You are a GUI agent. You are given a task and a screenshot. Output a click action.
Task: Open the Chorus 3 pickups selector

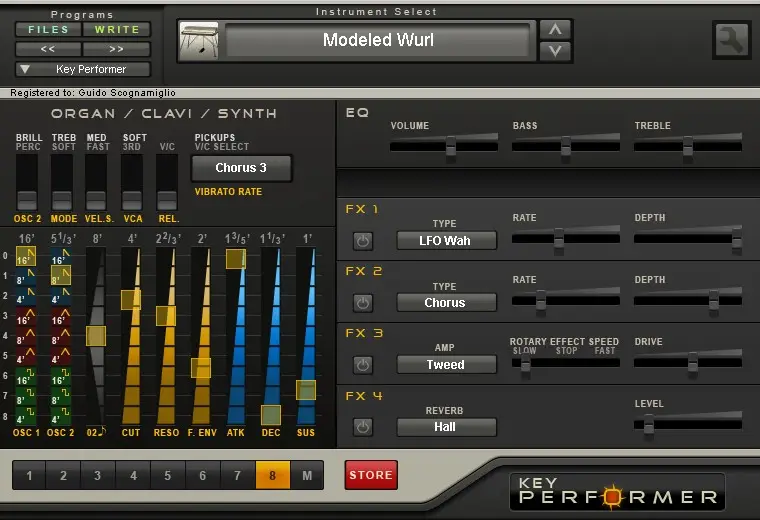click(x=241, y=168)
